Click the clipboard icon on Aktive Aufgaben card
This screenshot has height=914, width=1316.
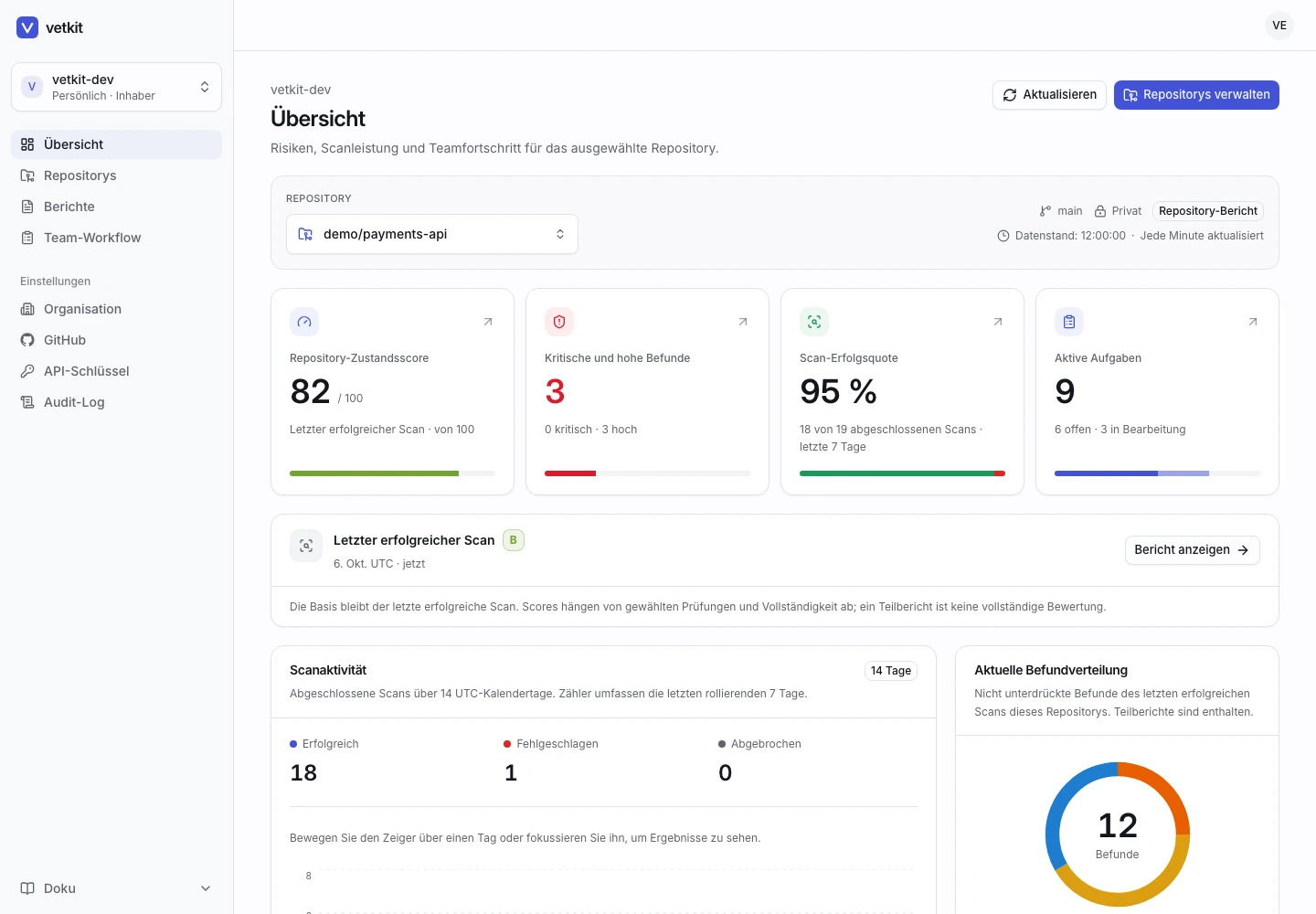[1069, 322]
